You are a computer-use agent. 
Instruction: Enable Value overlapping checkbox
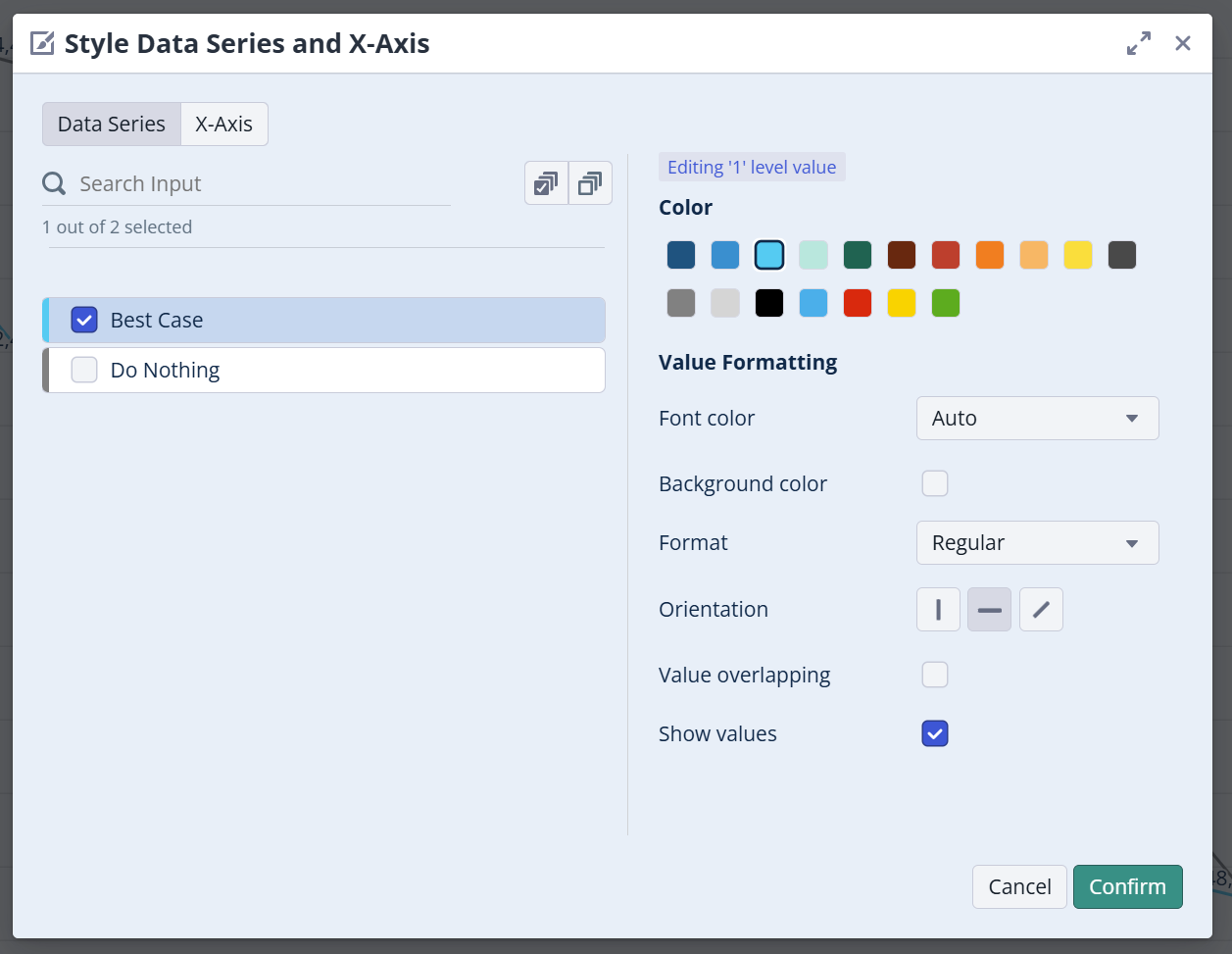point(935,675)
